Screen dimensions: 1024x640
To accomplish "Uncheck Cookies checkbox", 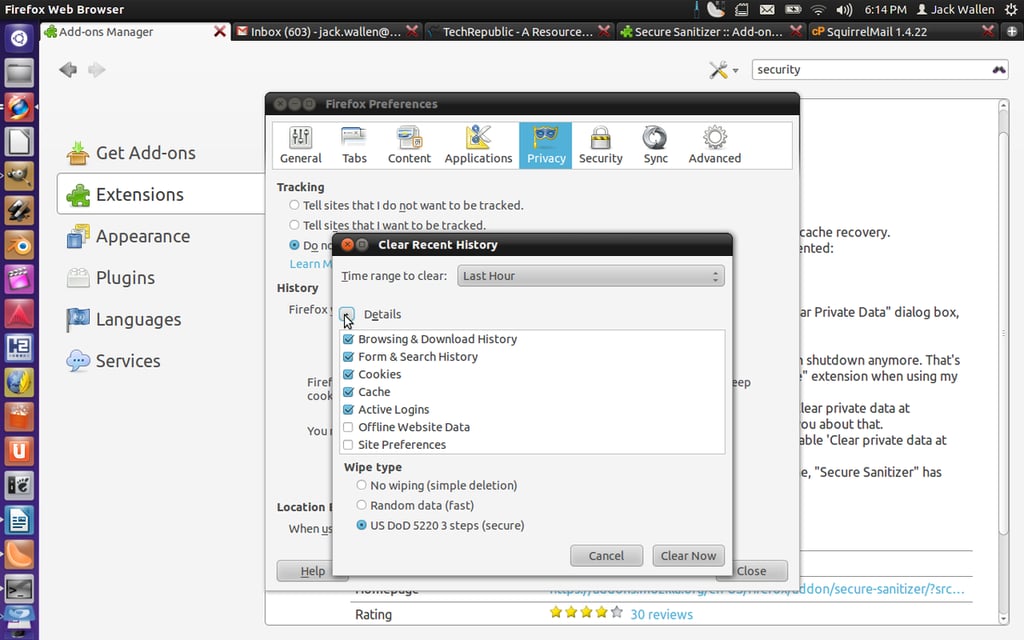I will (x=348, y=374).
